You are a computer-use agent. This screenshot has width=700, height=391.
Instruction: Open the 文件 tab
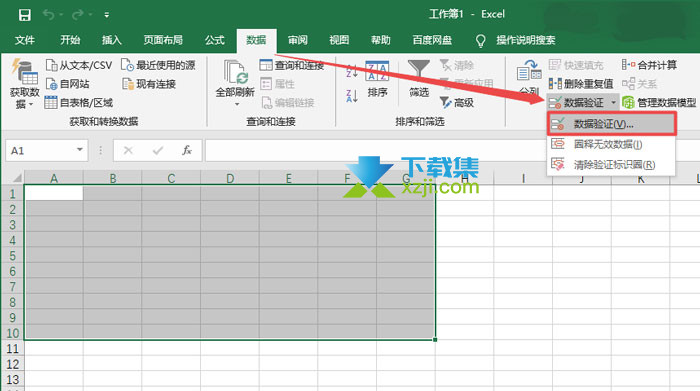pyautogui.click(x=25, y=40)
